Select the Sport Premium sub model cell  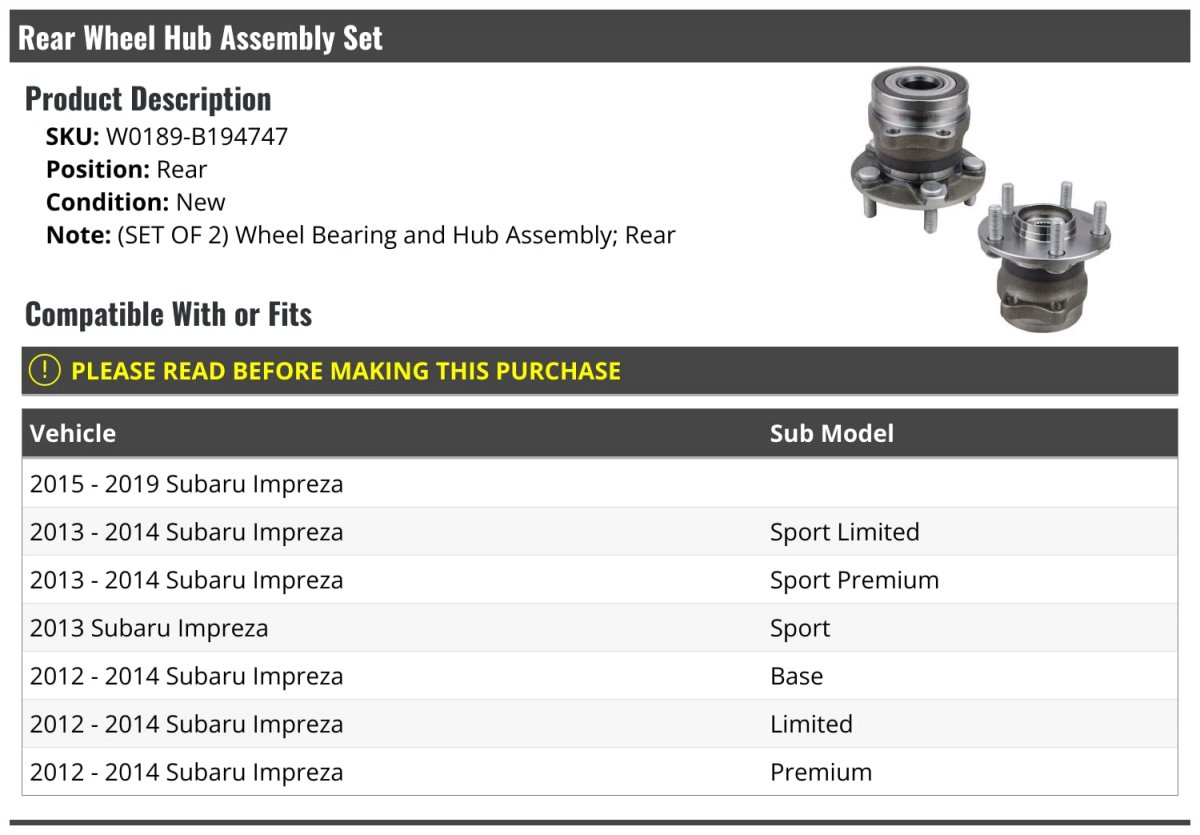coord(854,580)
